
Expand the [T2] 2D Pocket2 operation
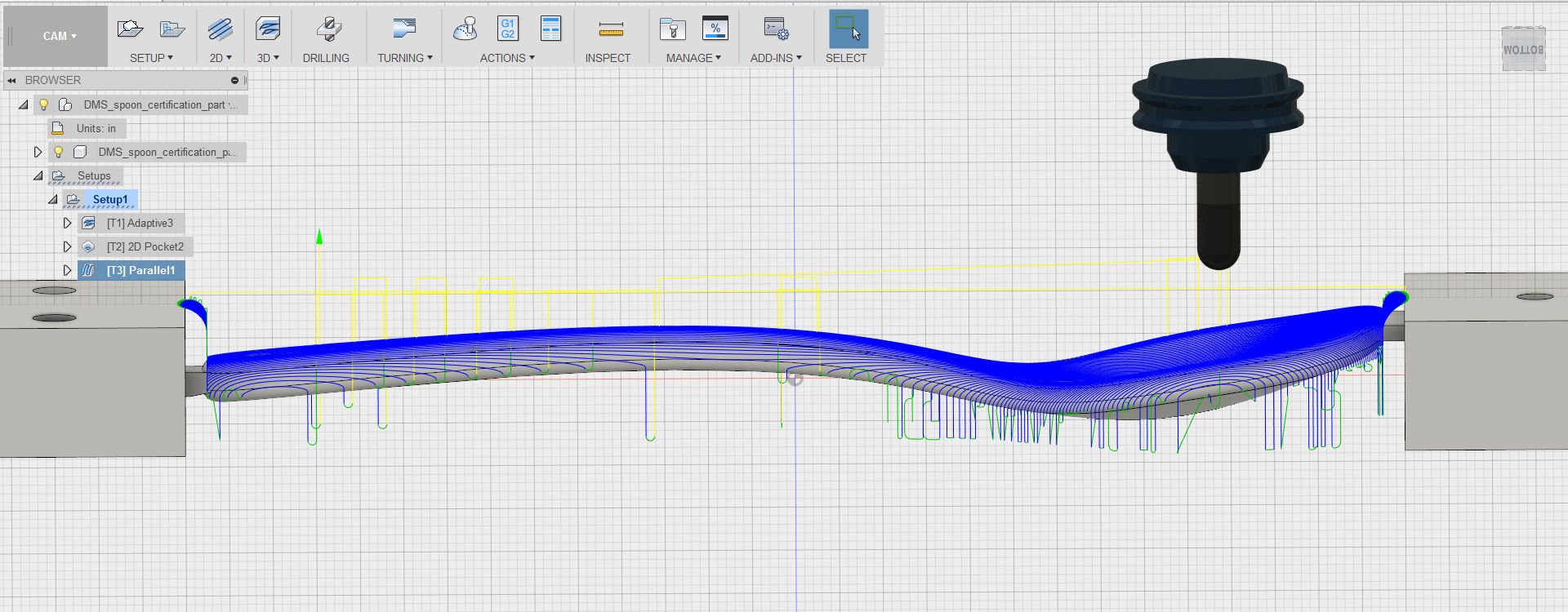click(68, 246)
